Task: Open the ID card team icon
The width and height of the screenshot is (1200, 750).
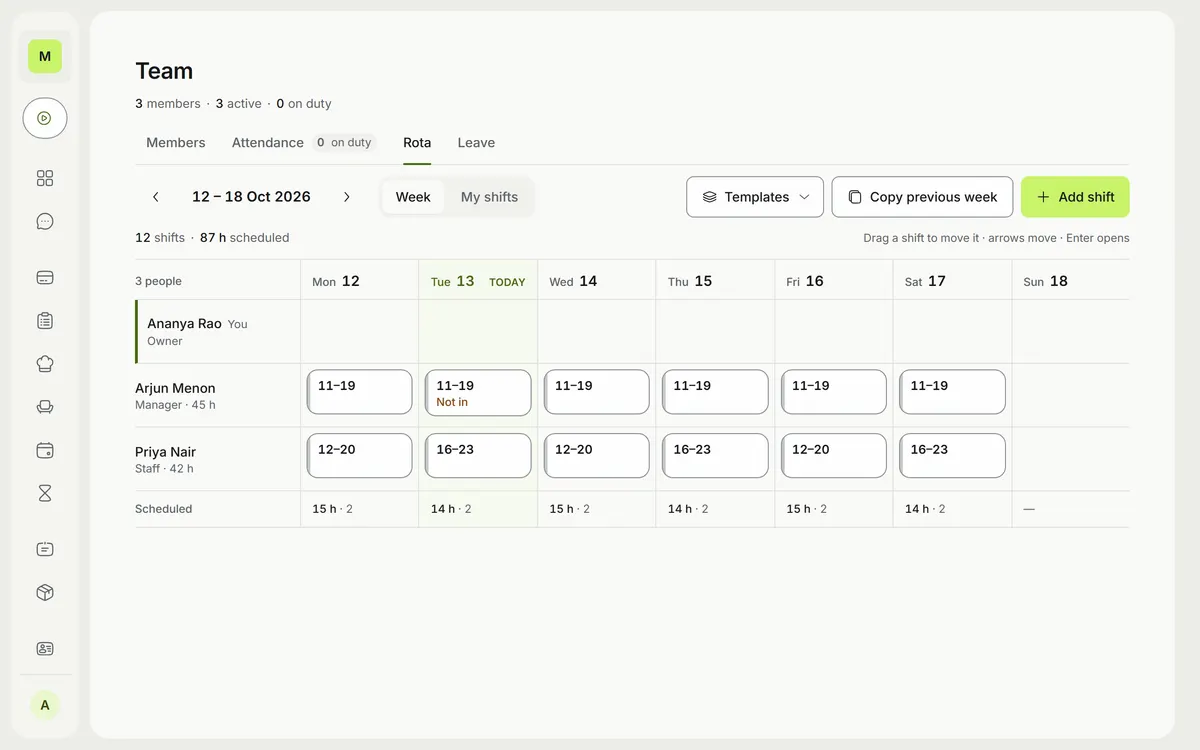Action: [x=45, y=648]
